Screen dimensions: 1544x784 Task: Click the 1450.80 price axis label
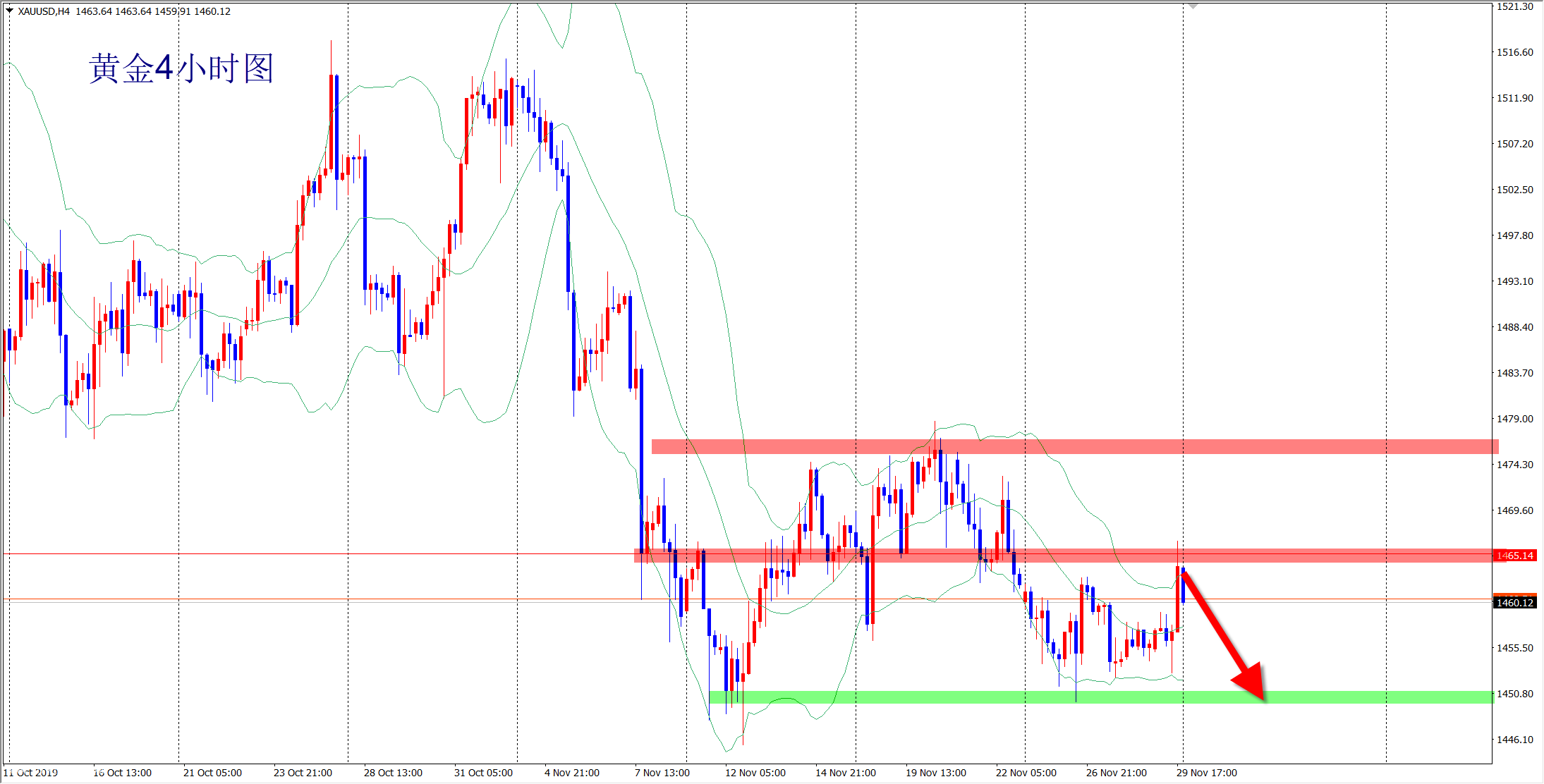click(x=1515, y=694)
